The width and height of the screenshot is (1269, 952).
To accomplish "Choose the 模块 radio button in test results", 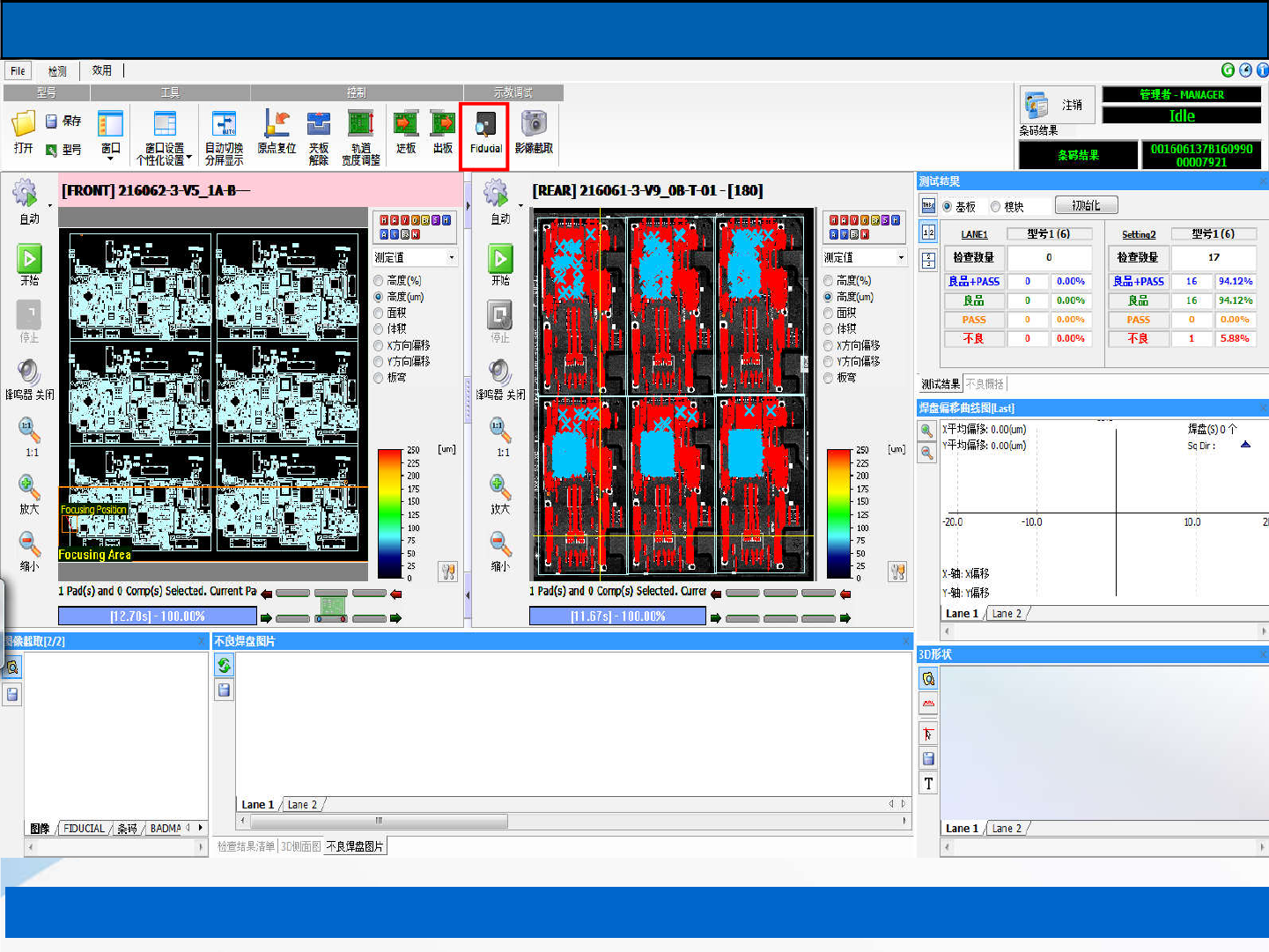I will tap(996, 207).
